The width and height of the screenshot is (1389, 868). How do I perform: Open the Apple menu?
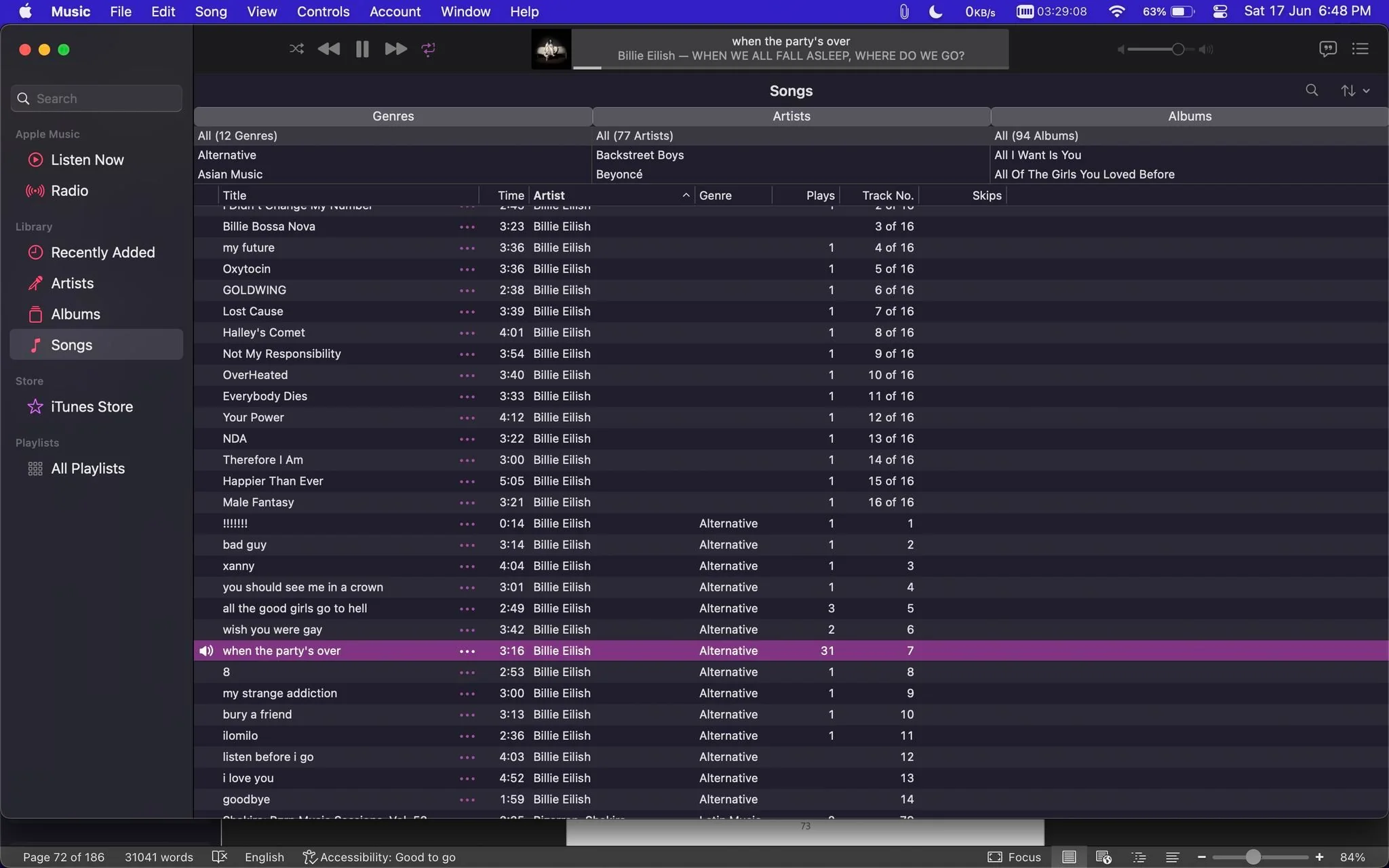(x=25, y=12)
